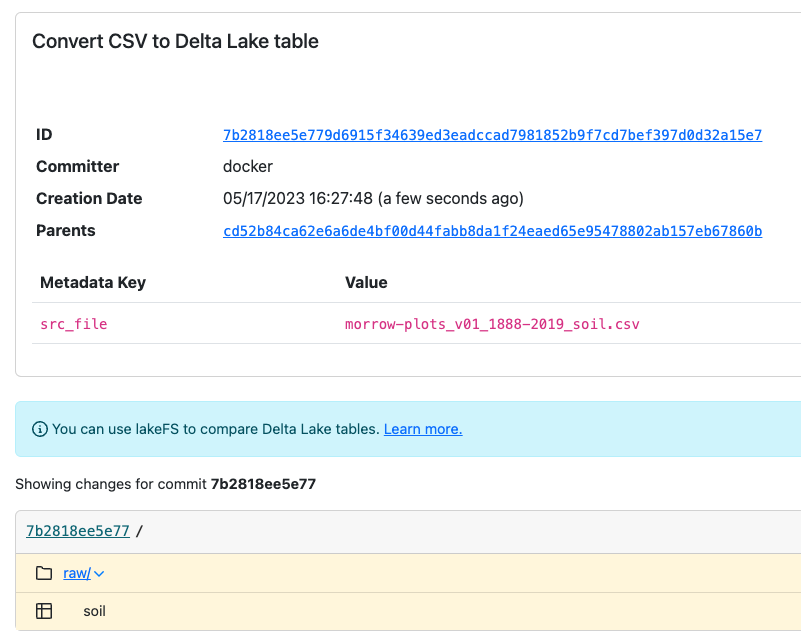Image resolution: width=801 pixels, height=637 pixels.
Task: Click the Committer field label
Action: (77, 167)
